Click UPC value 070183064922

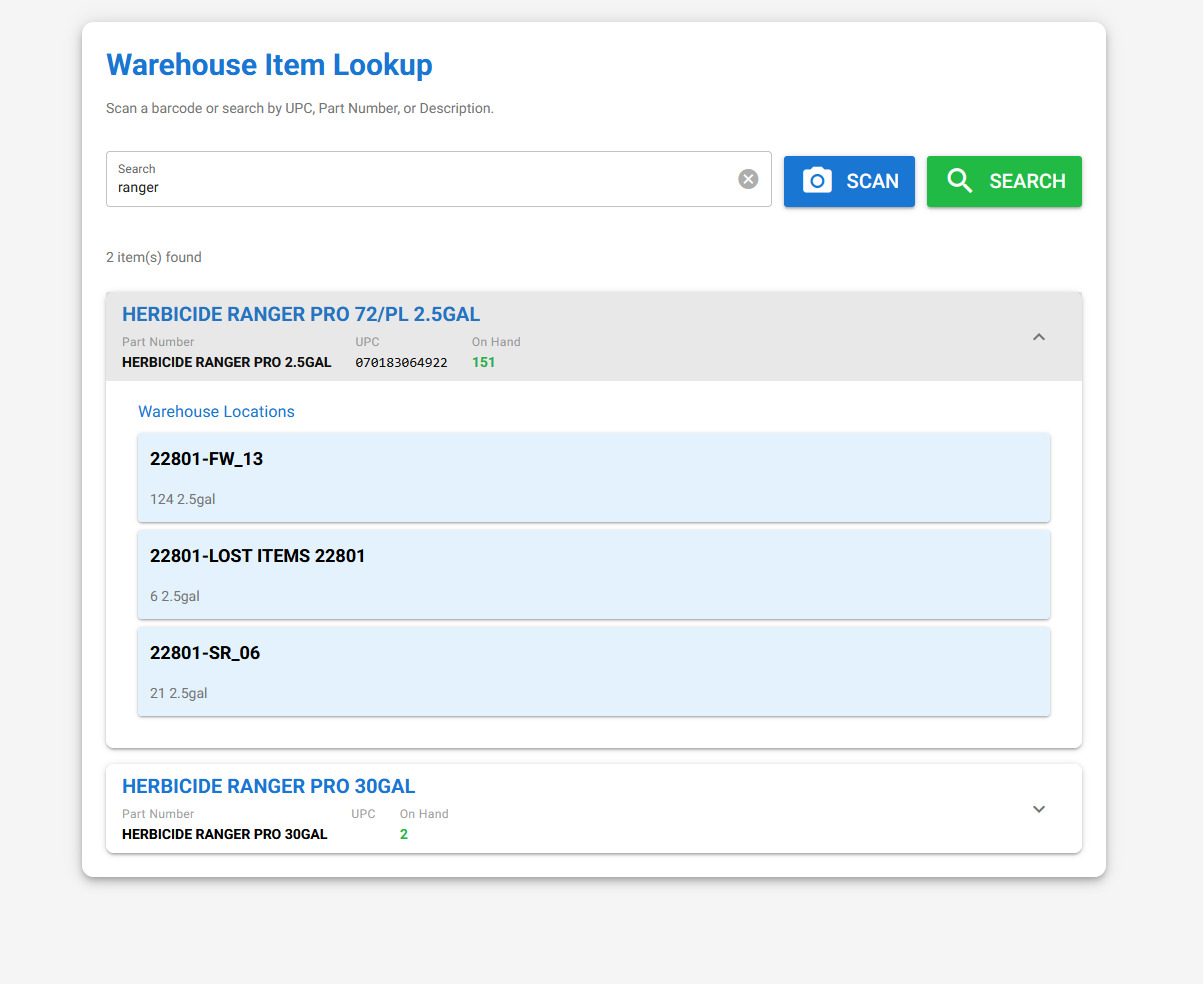401,362
